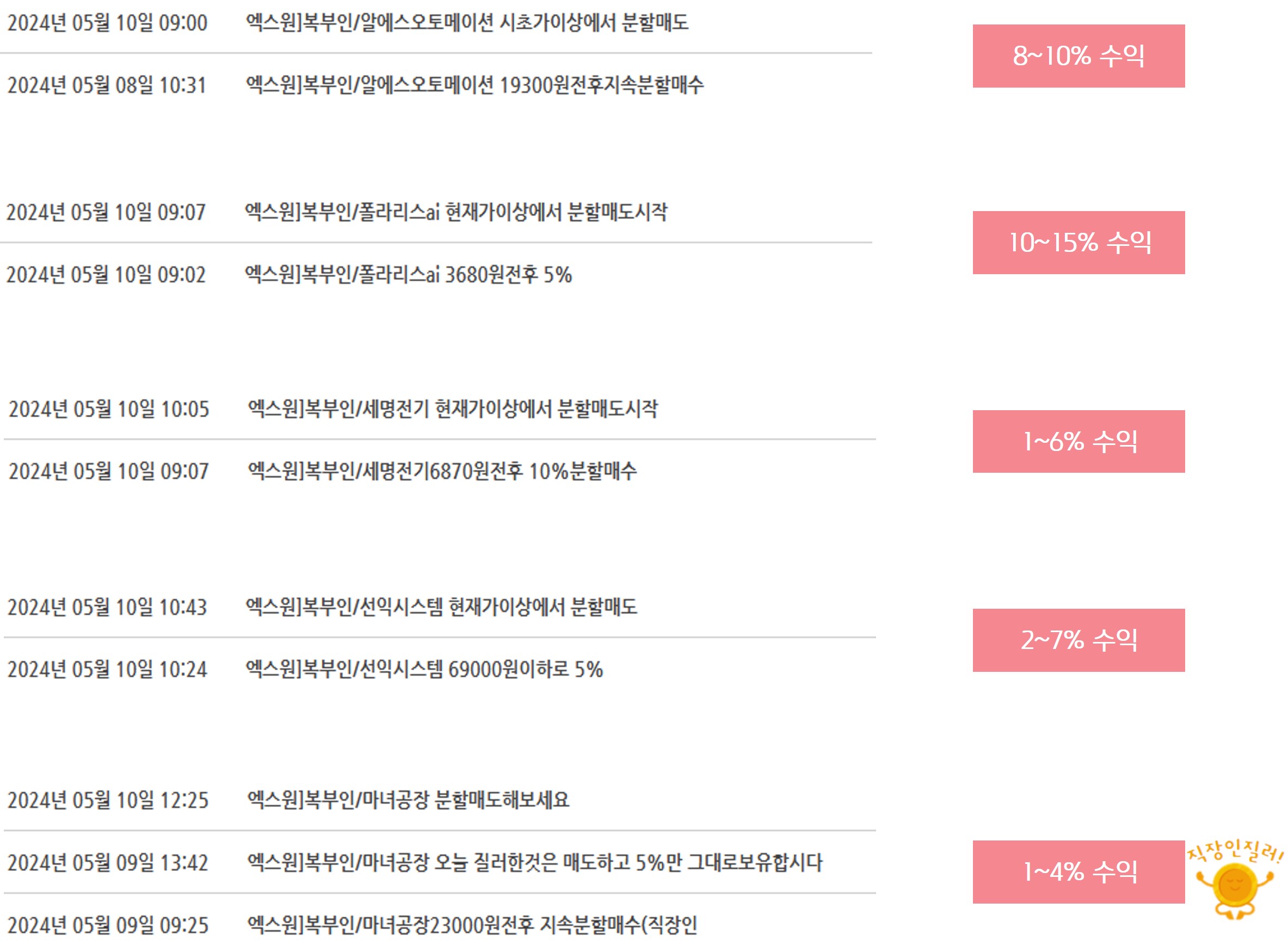Image resolution: width=1288 pixels, height=952 pixels.
Task: Open 마녀공장 오늘 질러한것은 매도하고 message
Action: click(535, 863)
